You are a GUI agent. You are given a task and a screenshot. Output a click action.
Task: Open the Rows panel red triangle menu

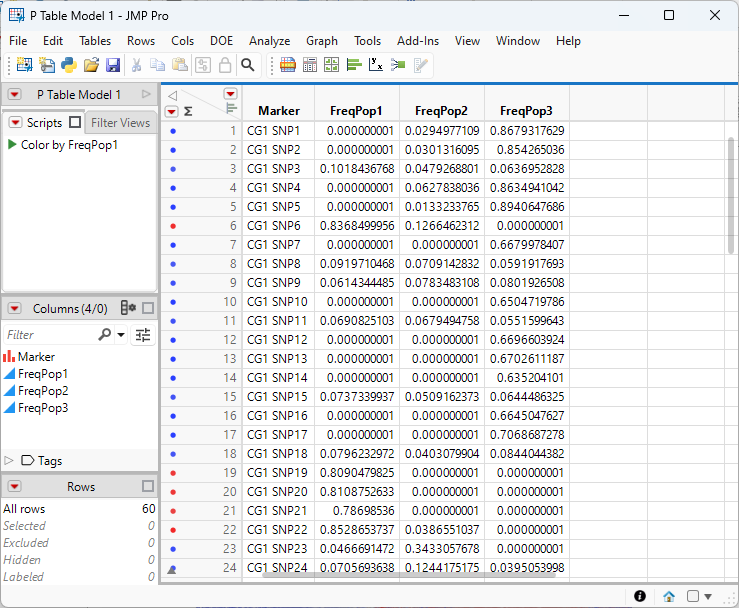[15, 486]
